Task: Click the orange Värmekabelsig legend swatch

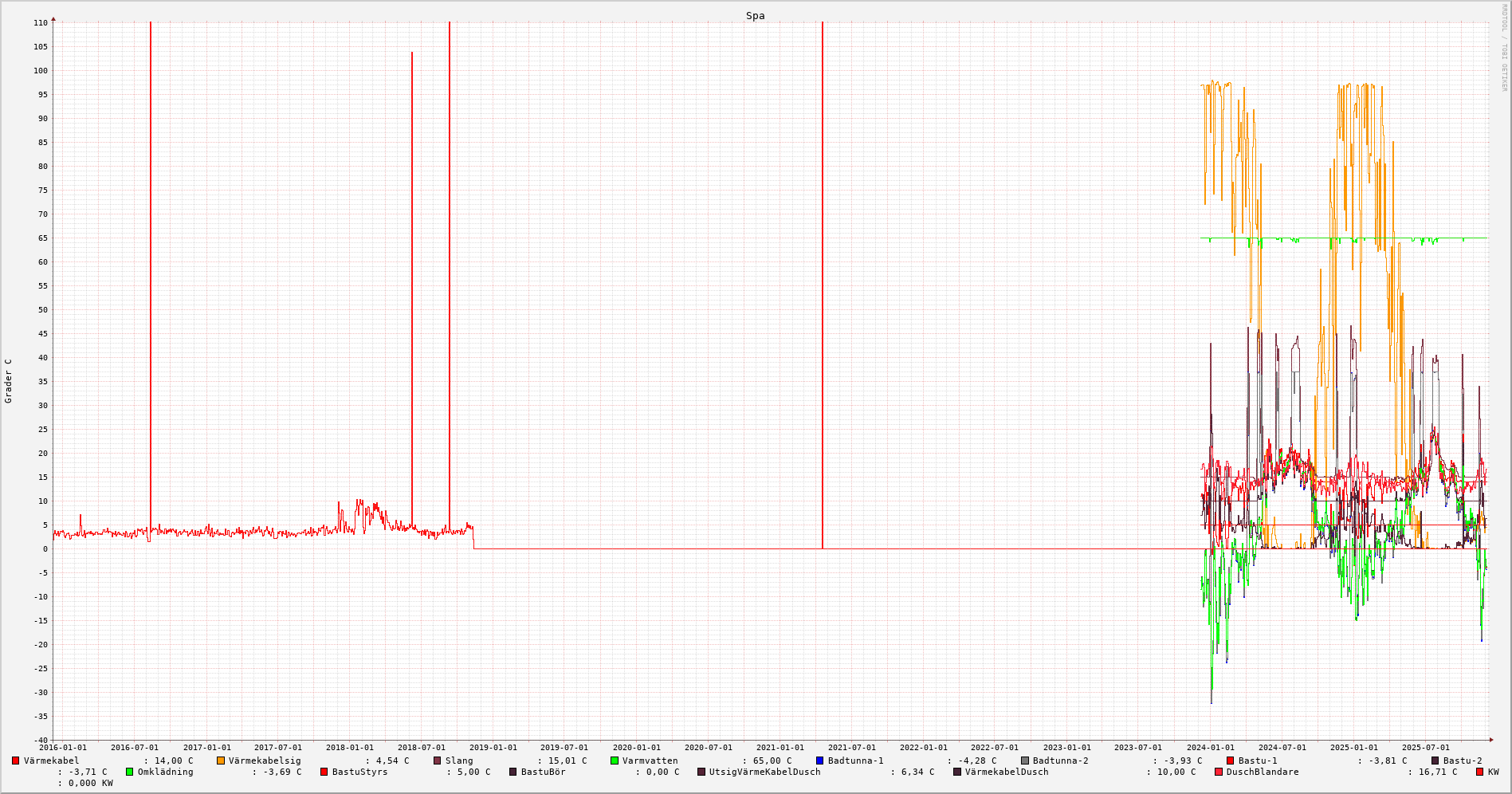Action: [221, 761]
